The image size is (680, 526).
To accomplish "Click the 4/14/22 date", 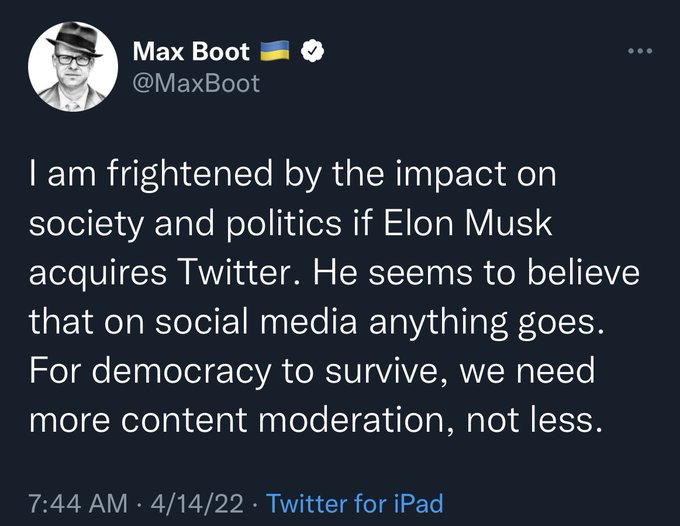I will [x=197, y=501].
